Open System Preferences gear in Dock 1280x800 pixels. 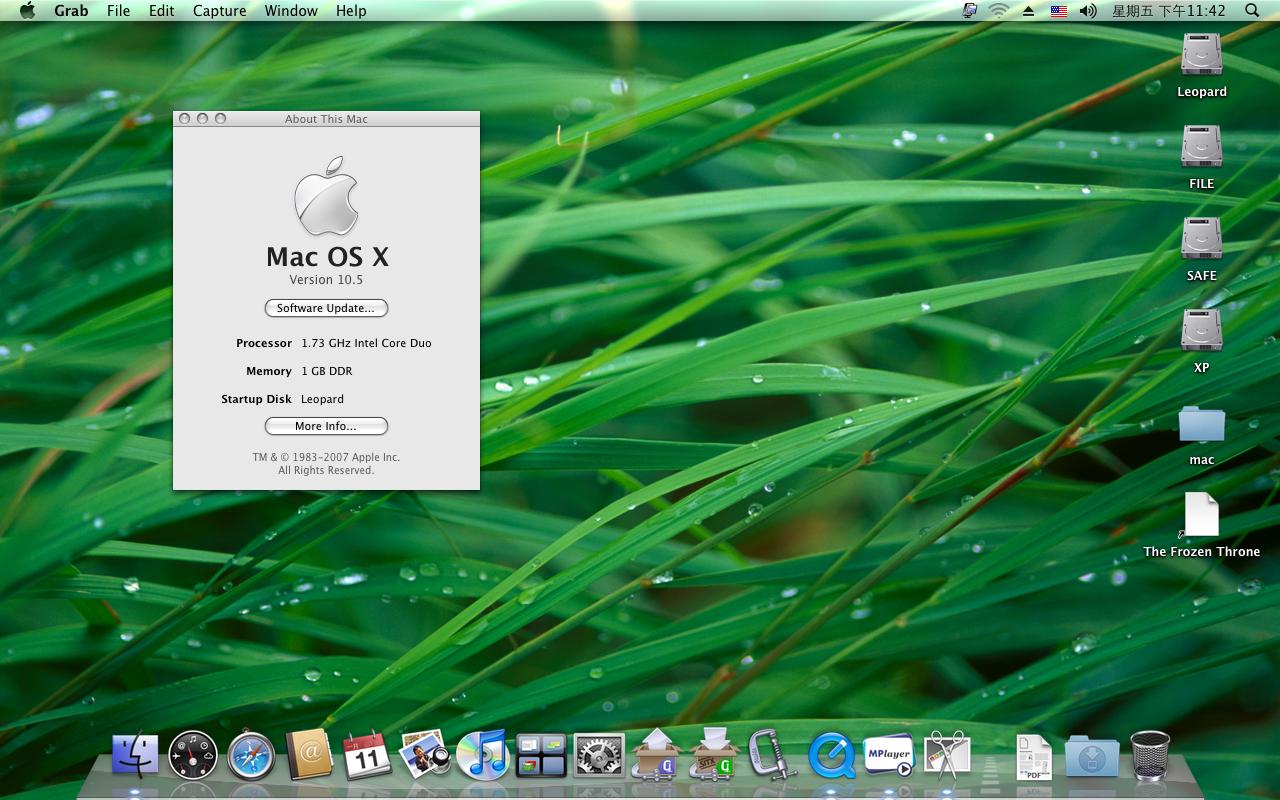(x=599, y=755)
